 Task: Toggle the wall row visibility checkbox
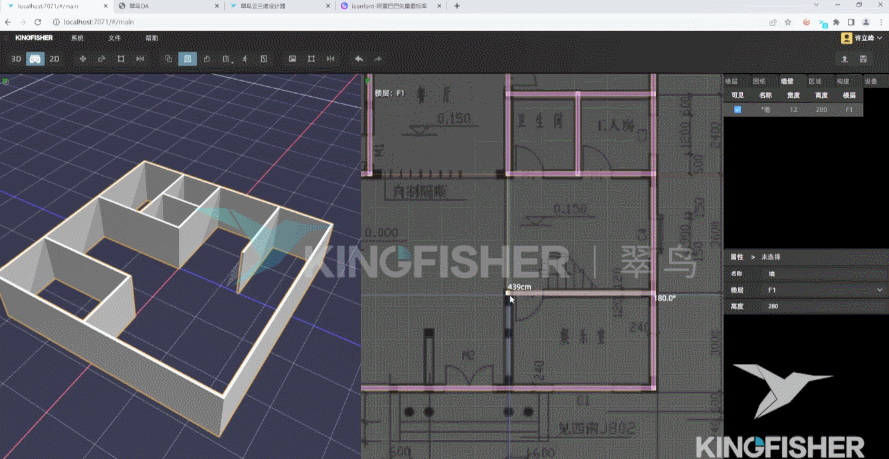[738, 109]
